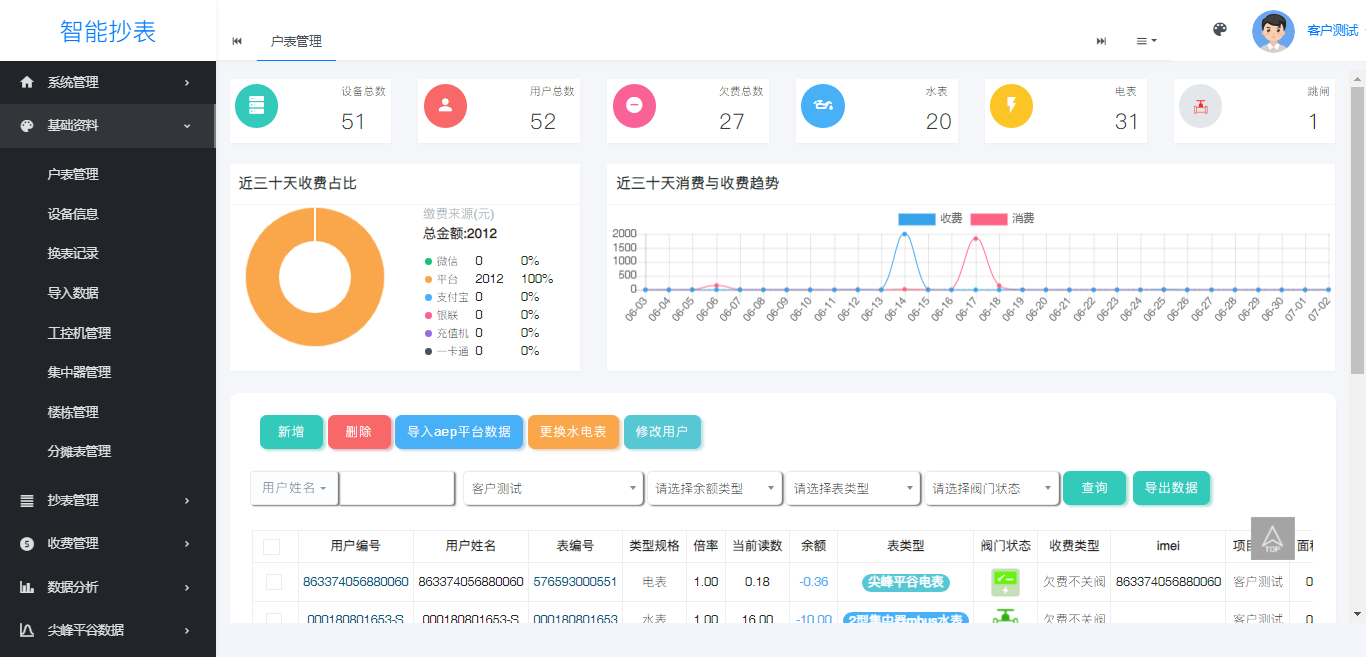
Task: Click the green valve status icon in first row
Action: (x=1005, y=582)
